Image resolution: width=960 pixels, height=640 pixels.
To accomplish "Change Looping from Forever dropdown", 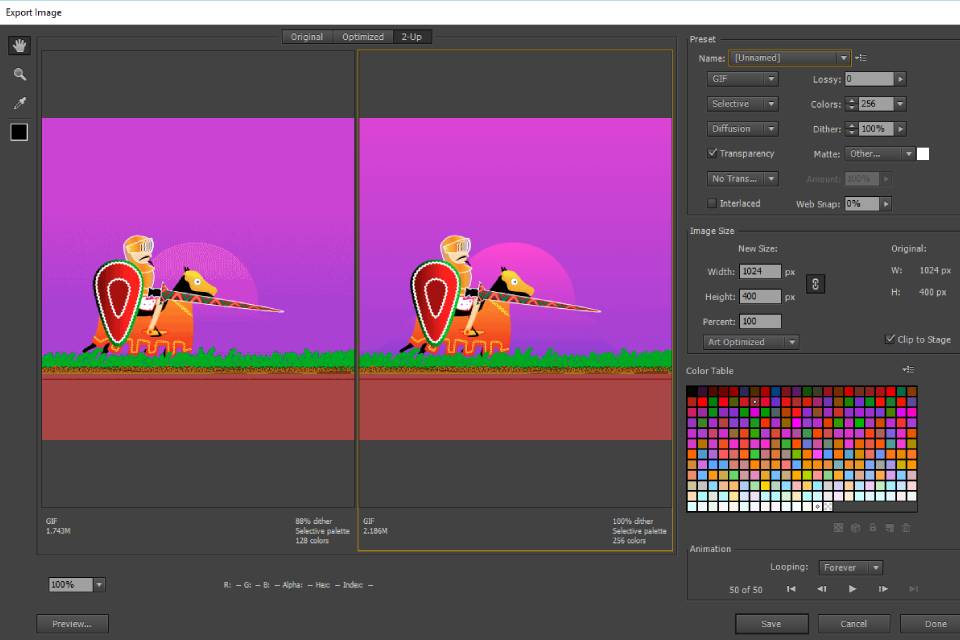I will point(850,567).
